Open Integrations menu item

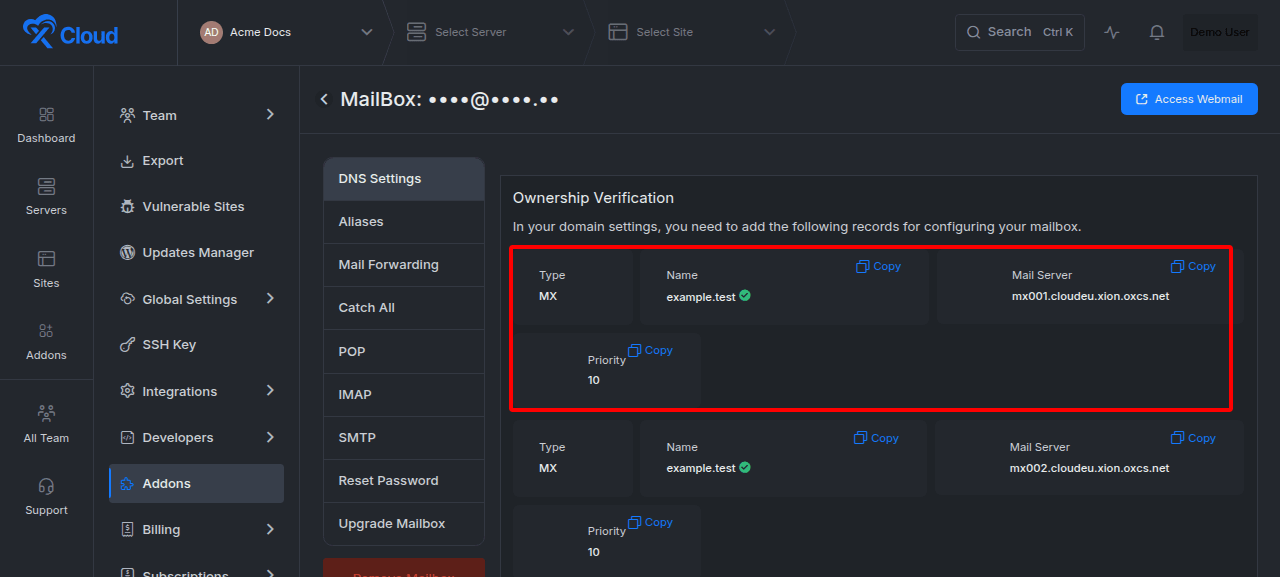tap(196, 391)
